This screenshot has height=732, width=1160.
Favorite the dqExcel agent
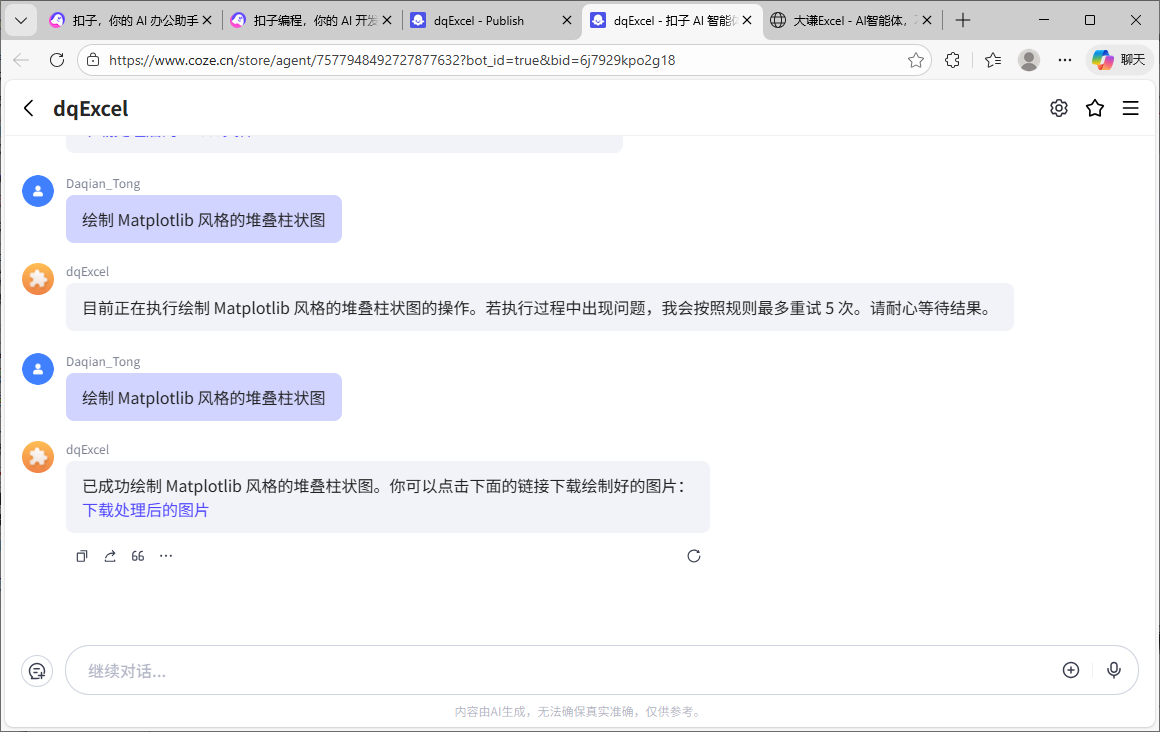1095,108
